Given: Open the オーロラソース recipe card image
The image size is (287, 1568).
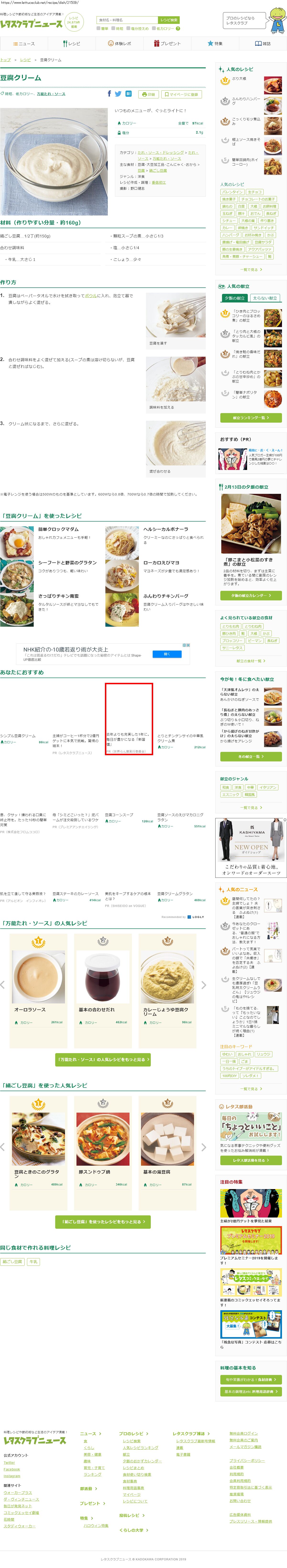Looking at the screenshot, I should (38, 976).
